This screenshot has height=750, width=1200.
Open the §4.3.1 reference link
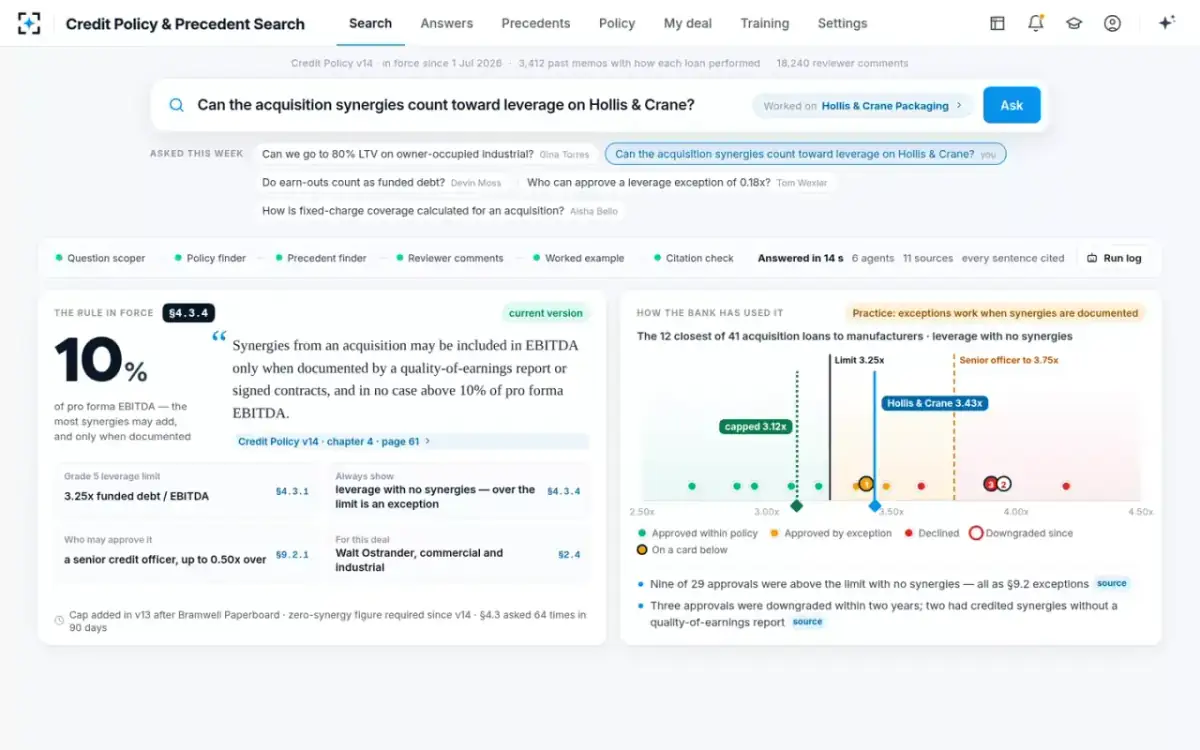click(x=292, y=491)
